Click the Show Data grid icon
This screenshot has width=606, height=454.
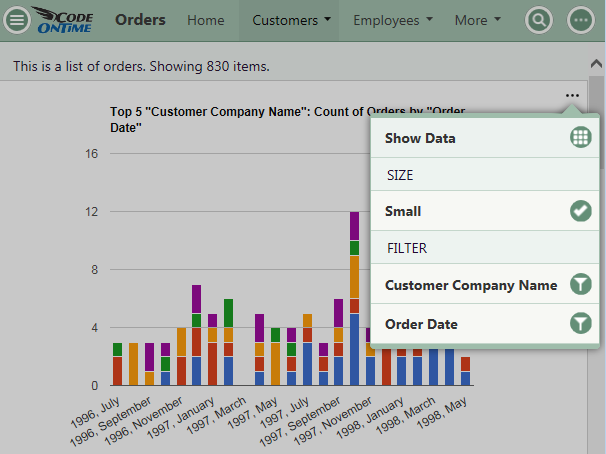click(x=580, y=138)
